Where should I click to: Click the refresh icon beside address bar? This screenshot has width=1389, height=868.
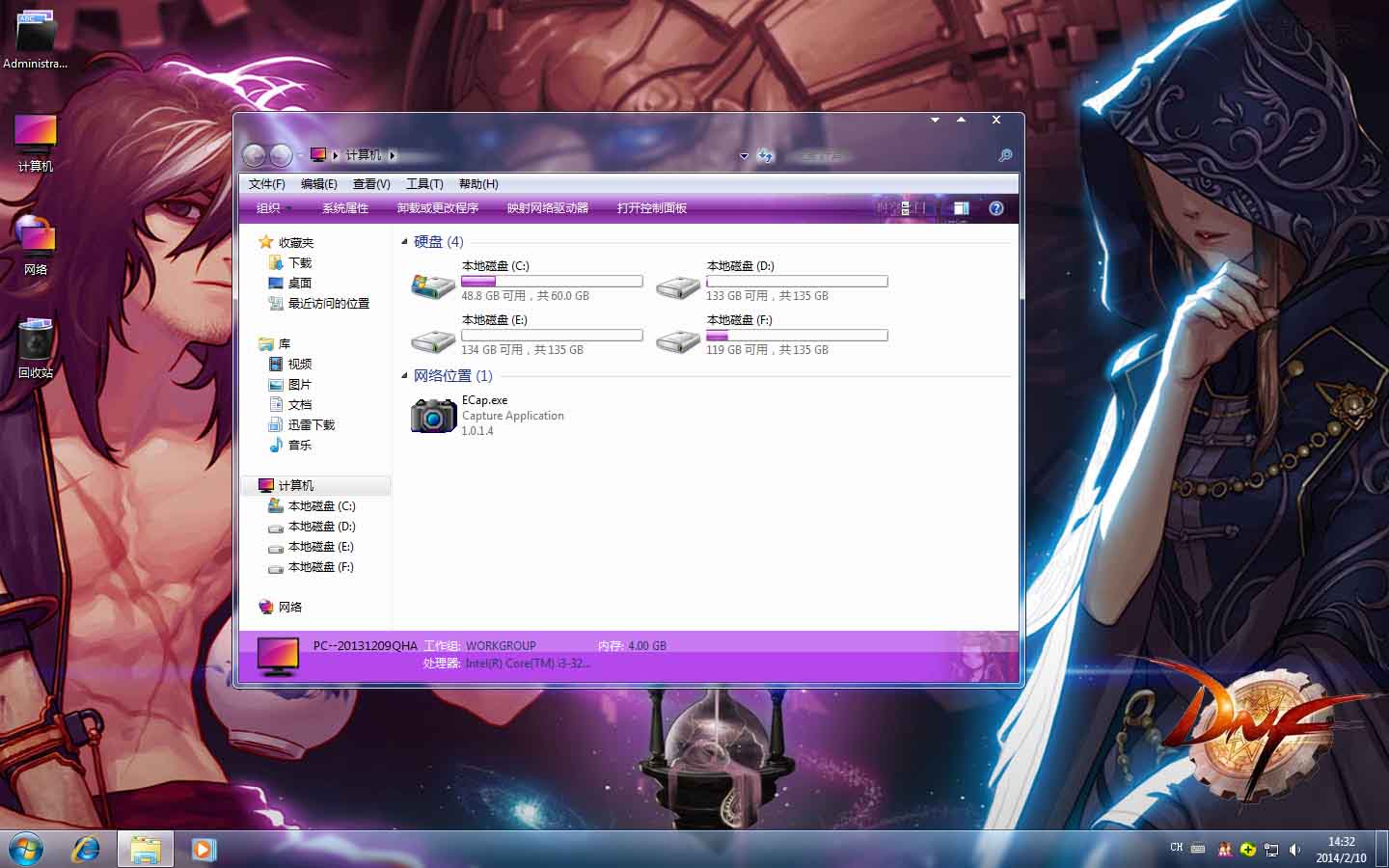[766, 155]
